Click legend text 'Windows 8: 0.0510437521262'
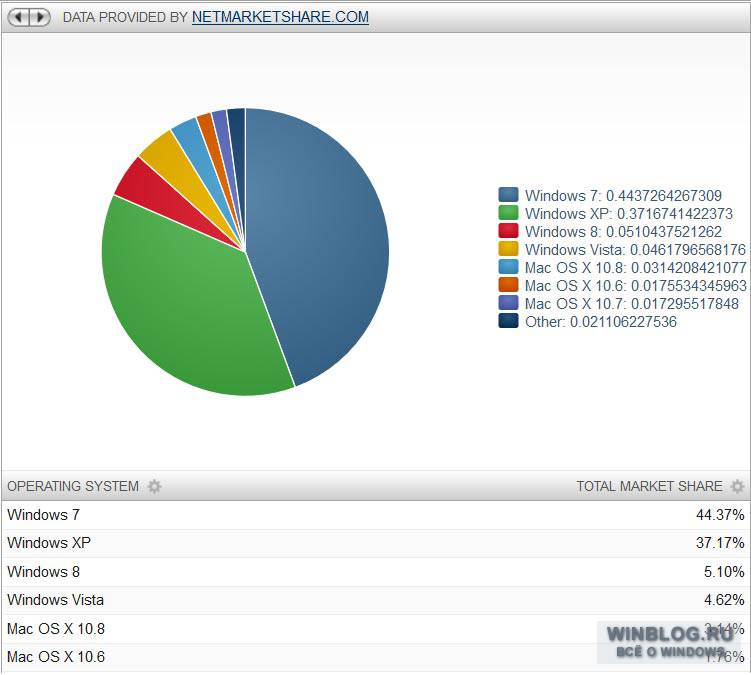Viewport: 751px width, 675px height. pyautogui.click(x=623, y=231)
